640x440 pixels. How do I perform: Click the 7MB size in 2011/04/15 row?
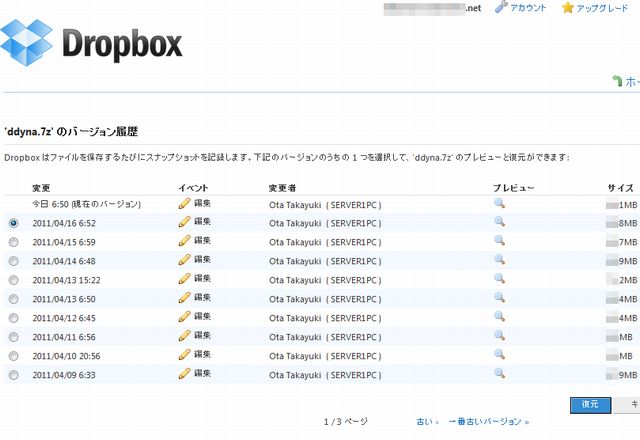(x=622, y=242)
